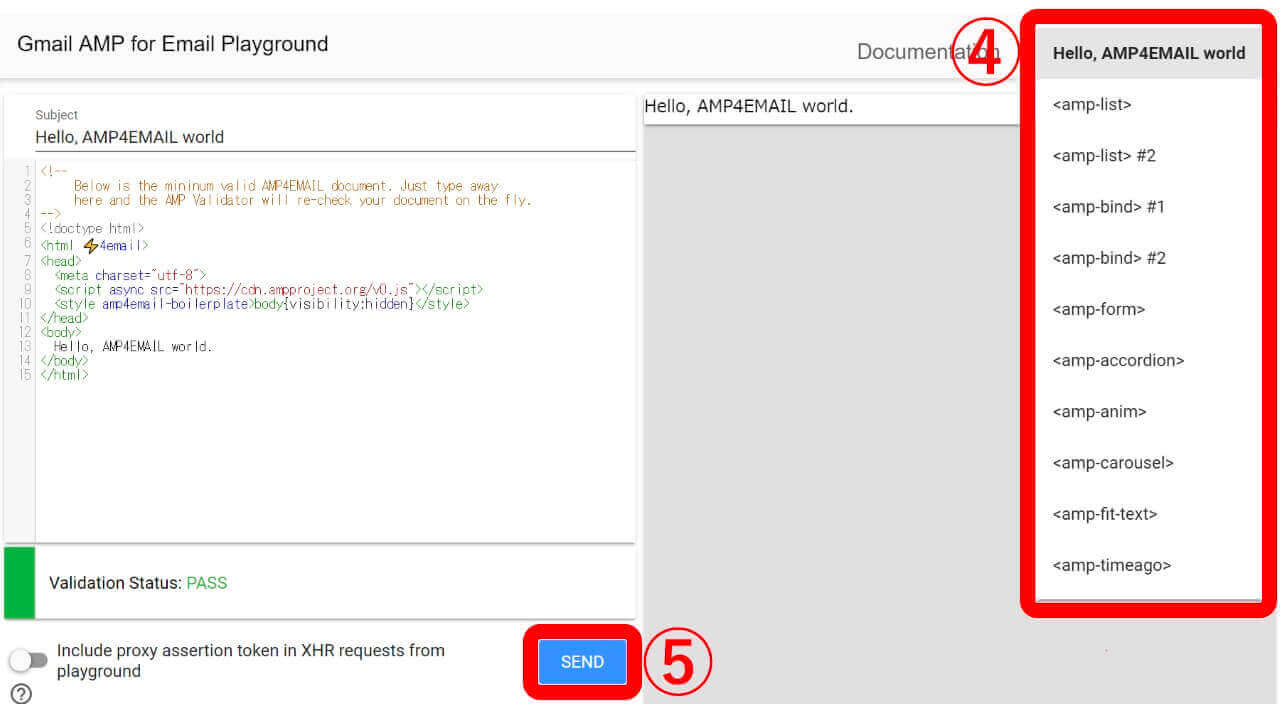Choose the <amp-accordion> template

click(1118, 361)
